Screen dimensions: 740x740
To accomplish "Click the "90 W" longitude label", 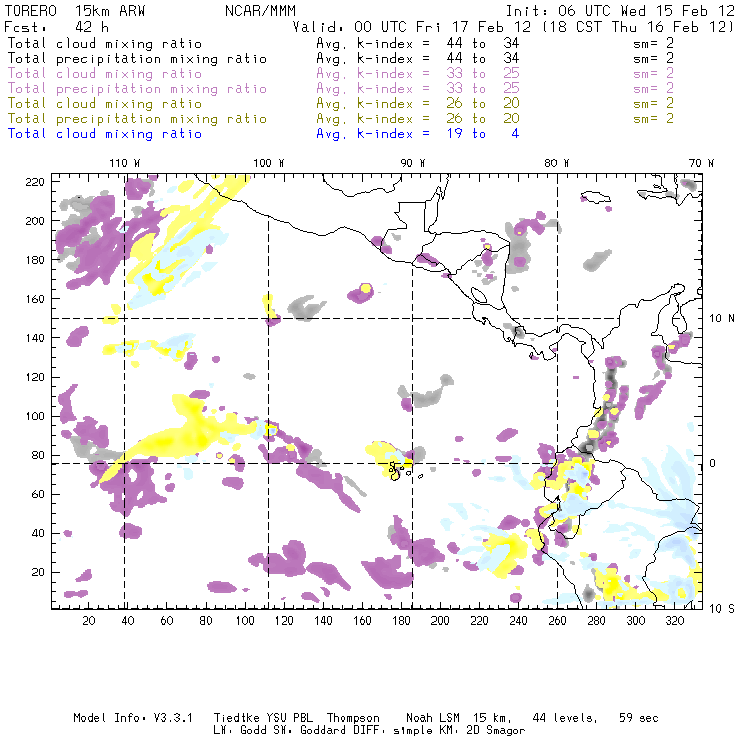I will [413, 163].
